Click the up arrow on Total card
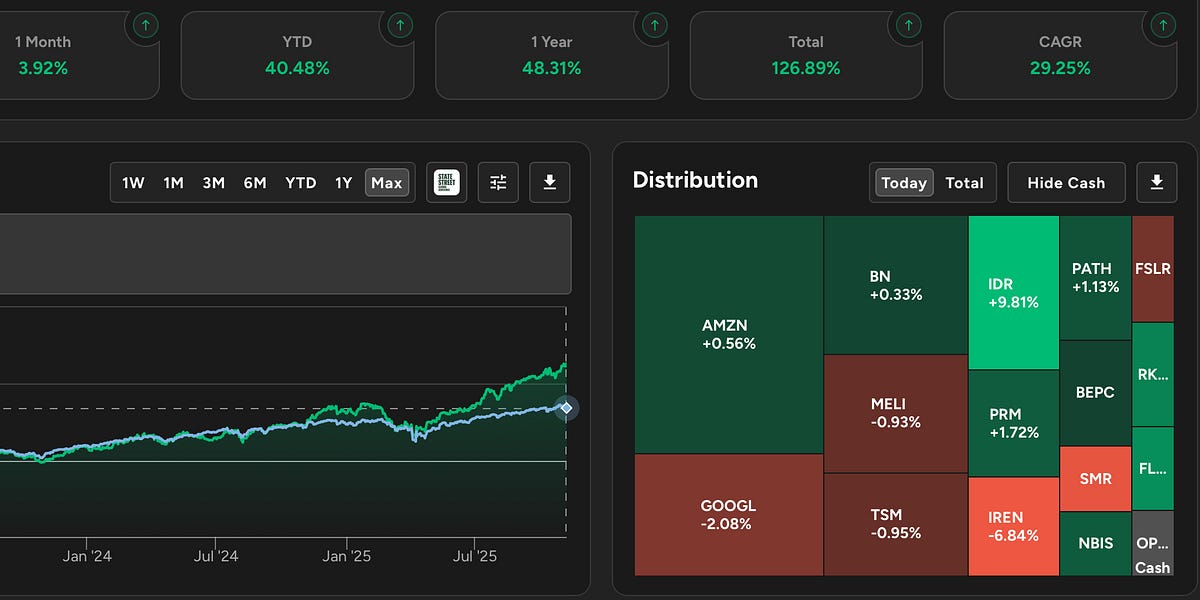Viewport: 1200px width, 600px height. (x=910, y=25)
